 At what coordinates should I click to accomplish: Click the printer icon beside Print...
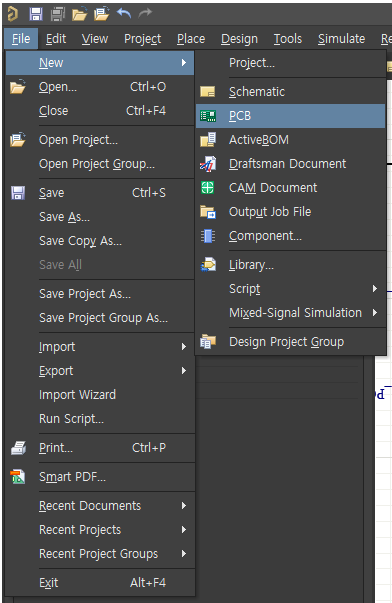click(18, 448)
